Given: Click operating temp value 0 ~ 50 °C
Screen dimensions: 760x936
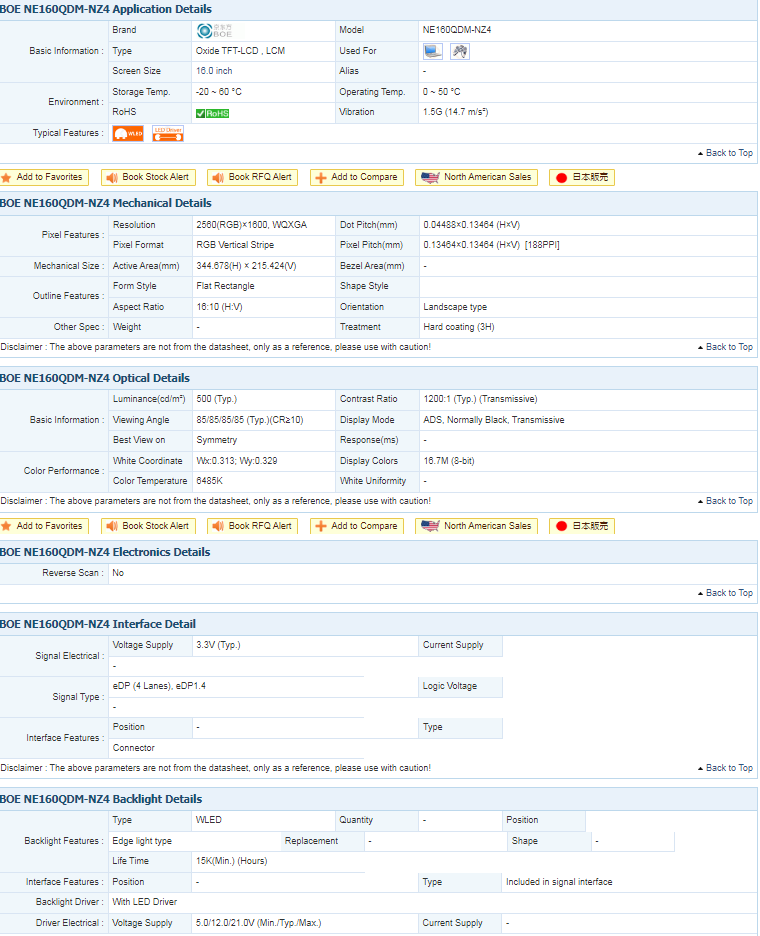Looking at the screenshot, I should pyautogui.click(x=442, y=93).
